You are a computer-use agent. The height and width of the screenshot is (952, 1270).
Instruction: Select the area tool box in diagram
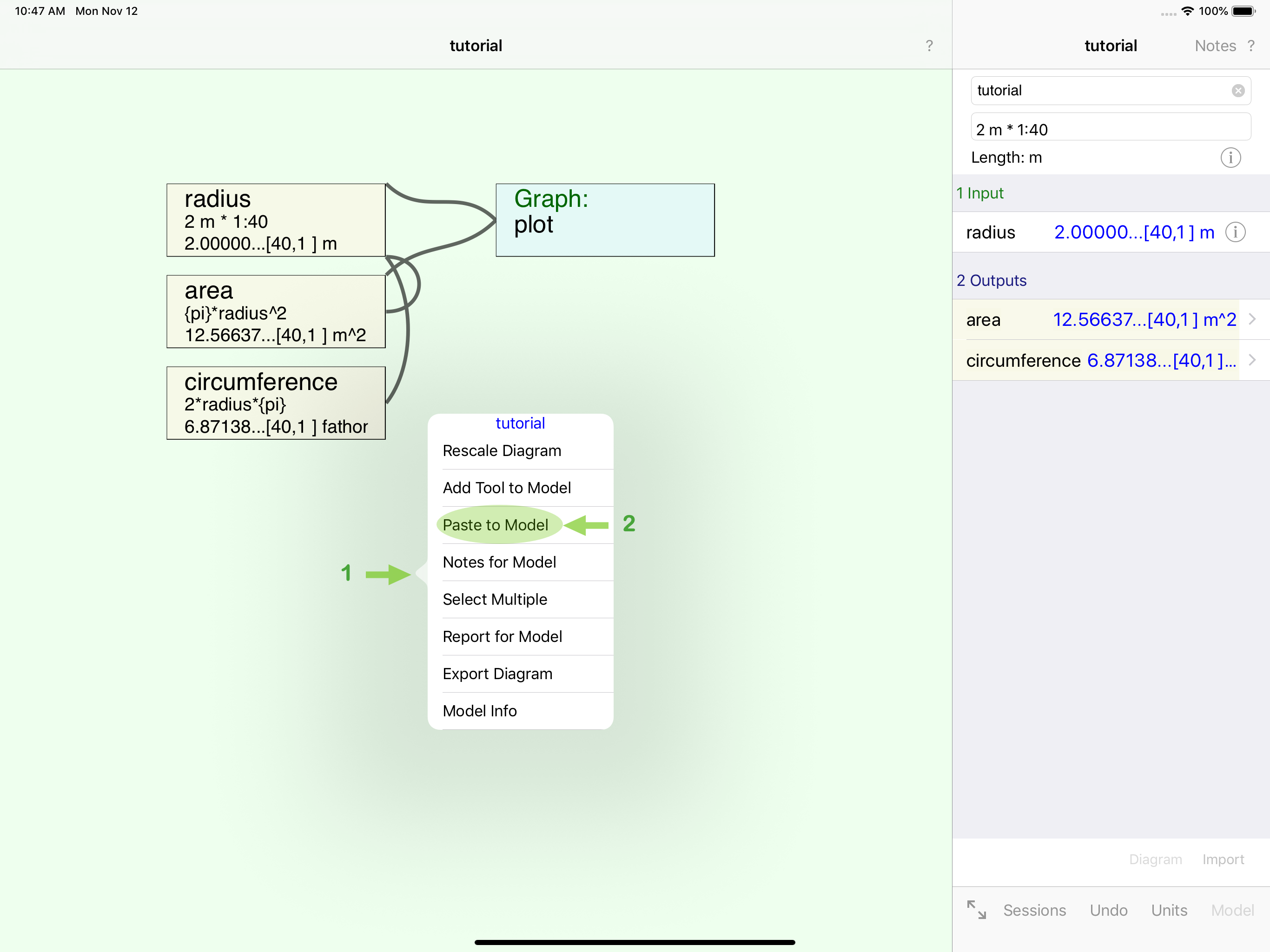coord(276,311)
